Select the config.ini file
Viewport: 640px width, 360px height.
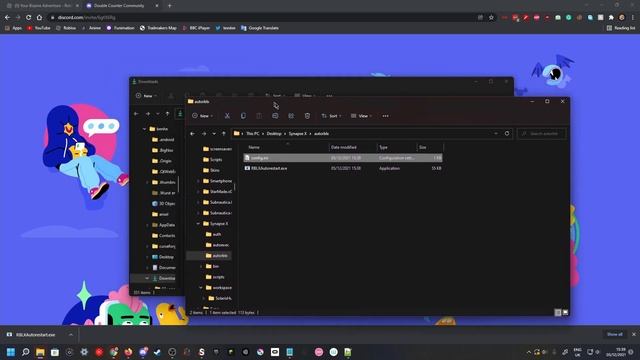[343, 158]
